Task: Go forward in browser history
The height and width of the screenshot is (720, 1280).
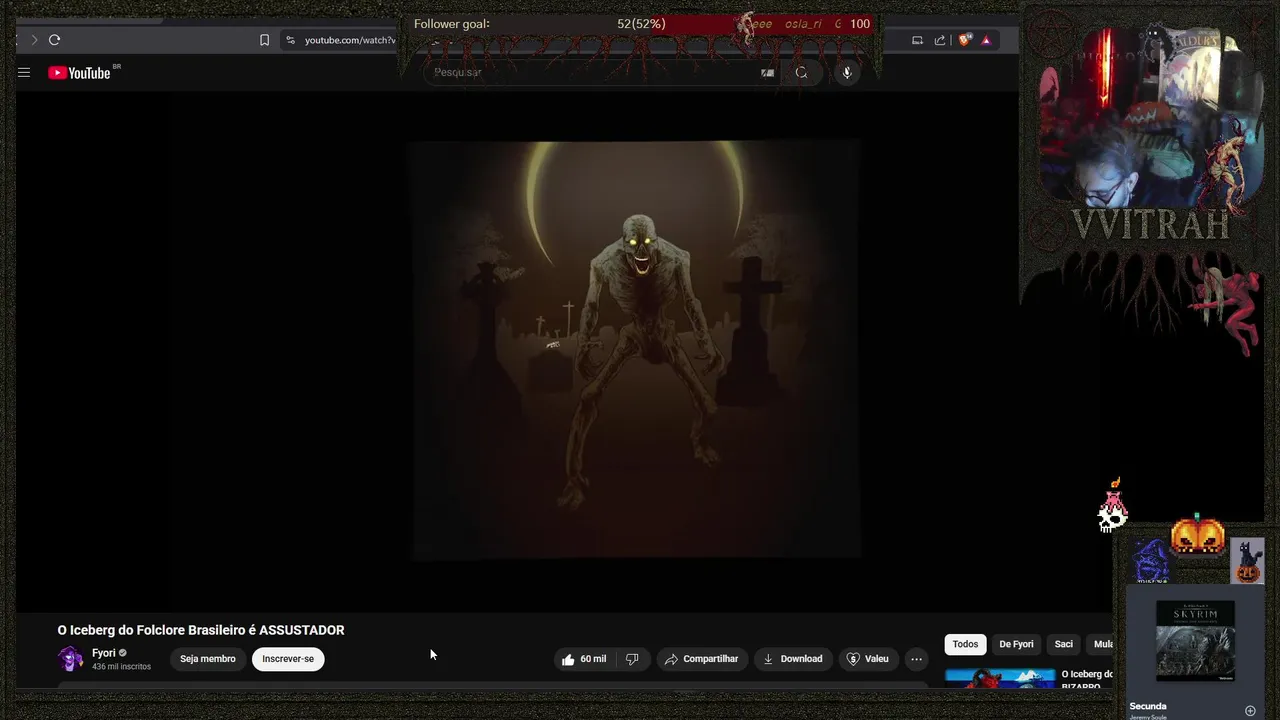Action: point(34,40)
